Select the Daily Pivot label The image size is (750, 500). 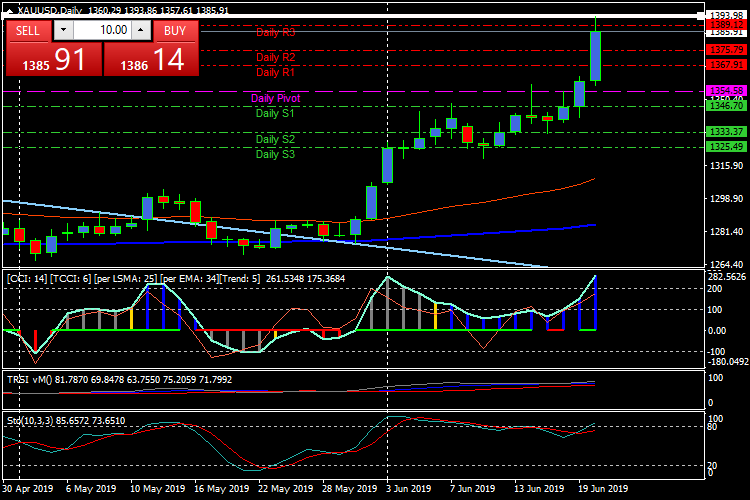[x=275, y=99]
